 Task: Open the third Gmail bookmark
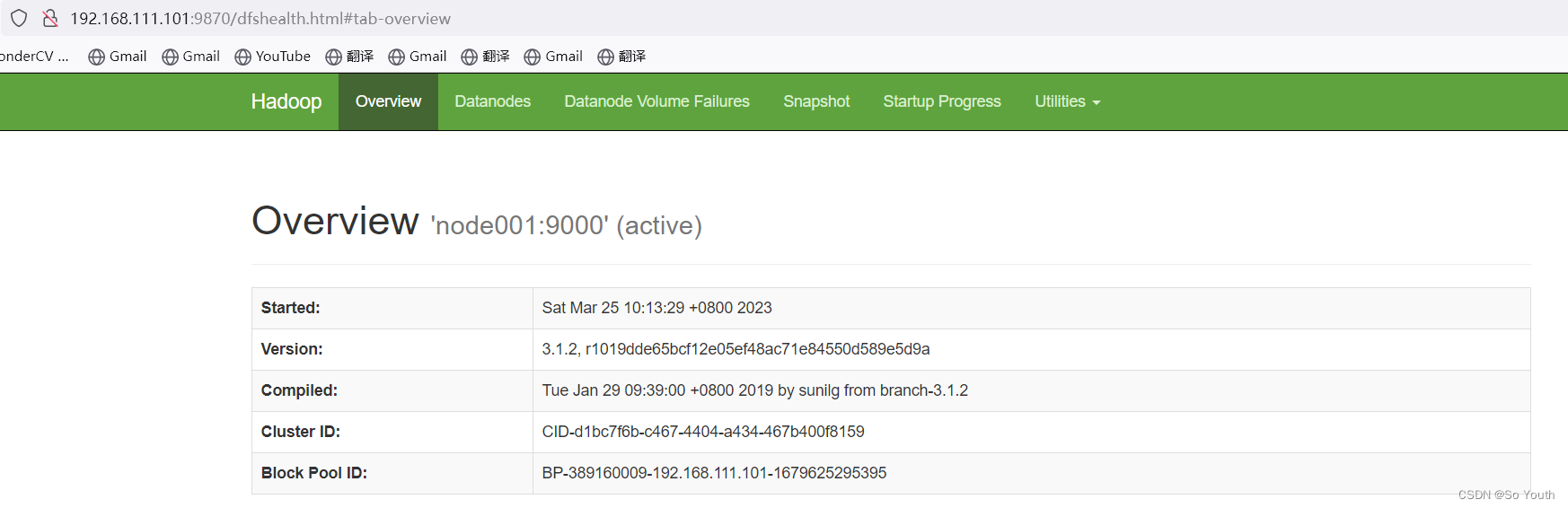(418, 57)
